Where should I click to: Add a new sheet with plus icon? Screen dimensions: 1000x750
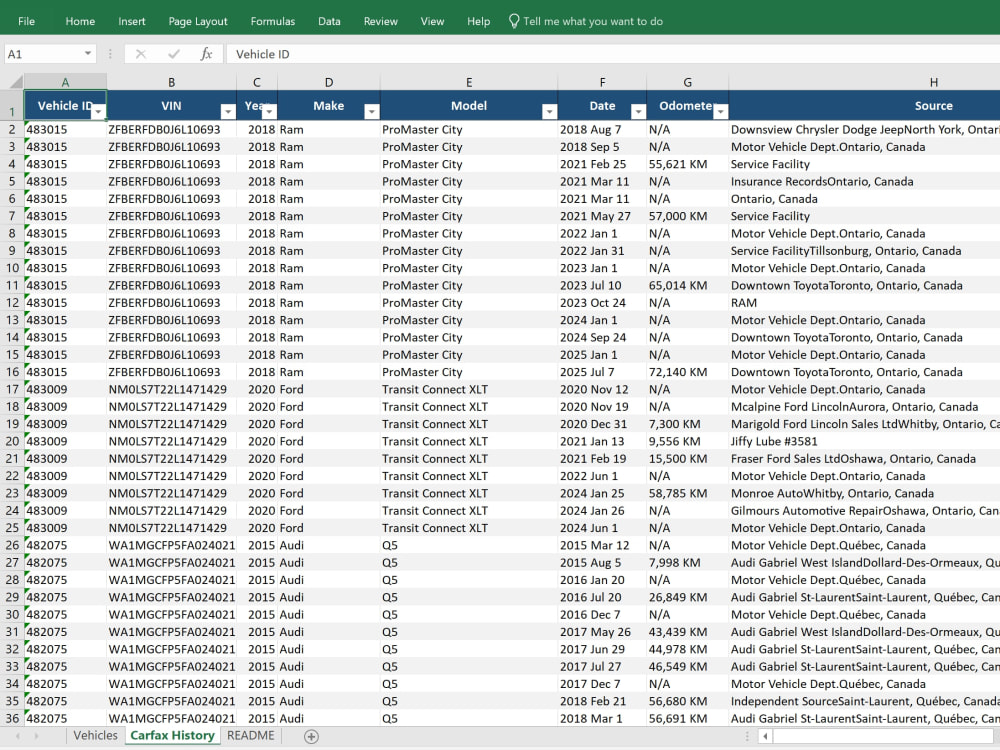click(x=311, y=737)
